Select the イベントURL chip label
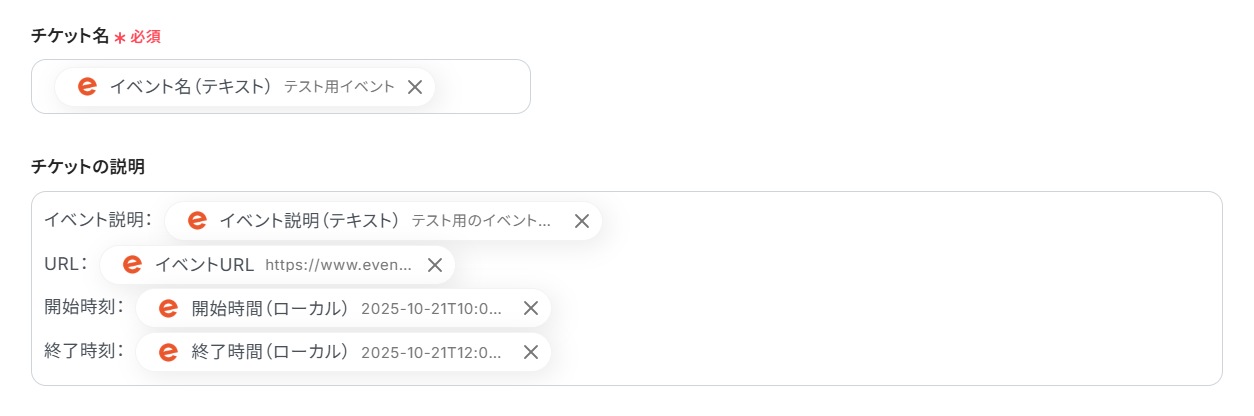 (204, 265)
